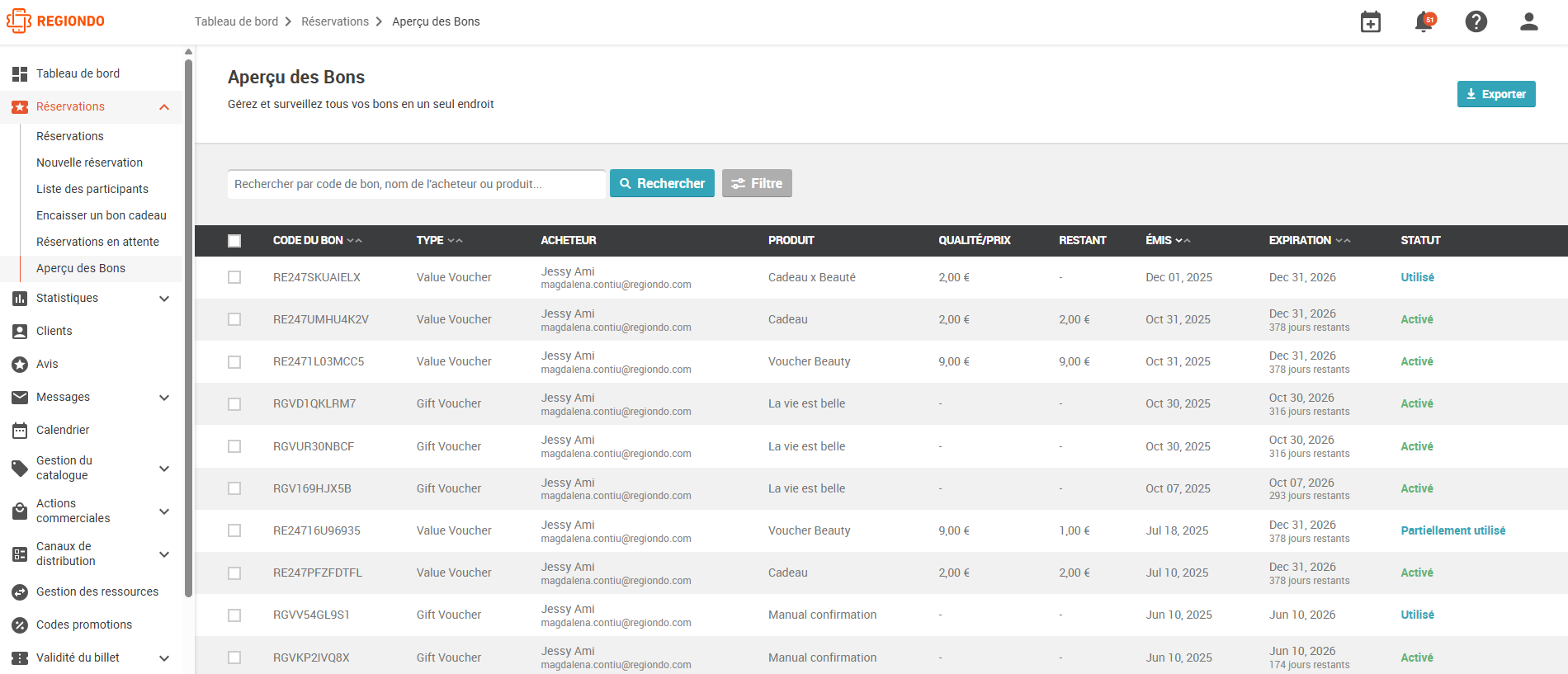Click the Exporter button
This screenshot has width=1568, height=674.
pyautogui.click(x=1496, y=94)
